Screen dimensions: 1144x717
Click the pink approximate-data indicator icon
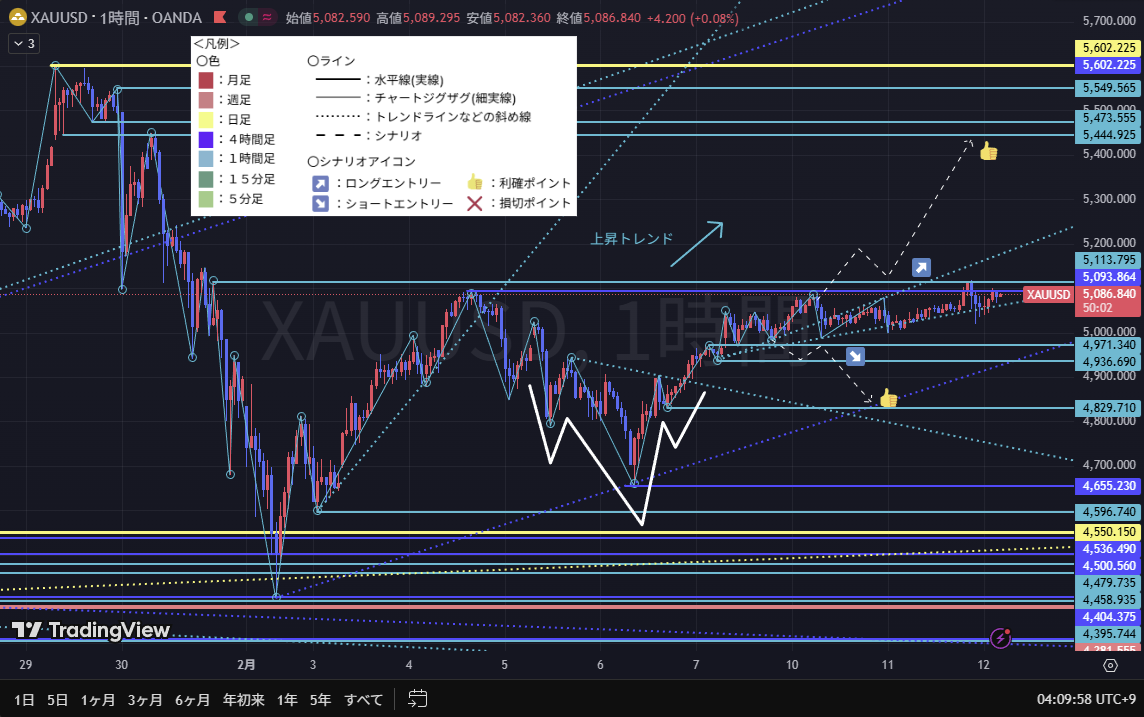pyautogui.click(x=267, y=17)
